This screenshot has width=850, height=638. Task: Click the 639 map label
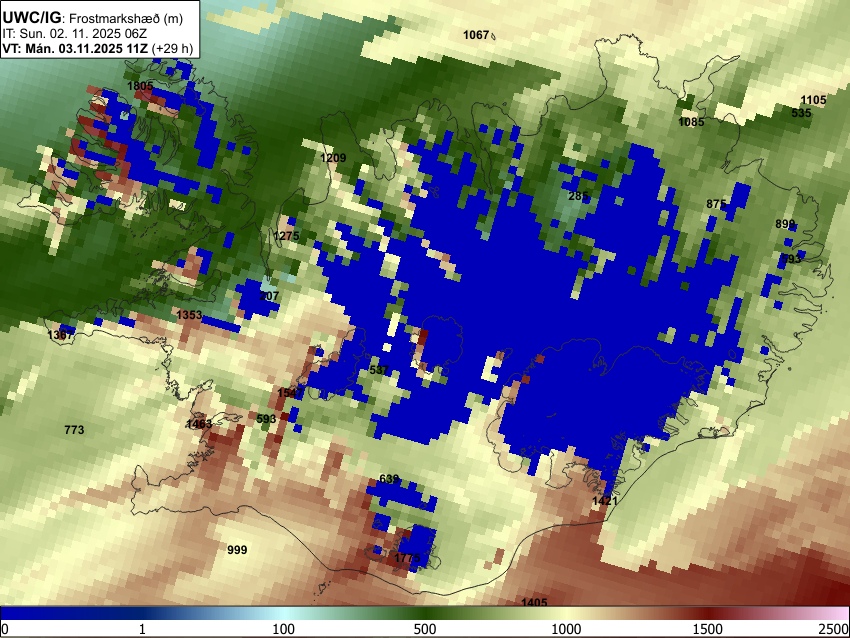point(389,479)
